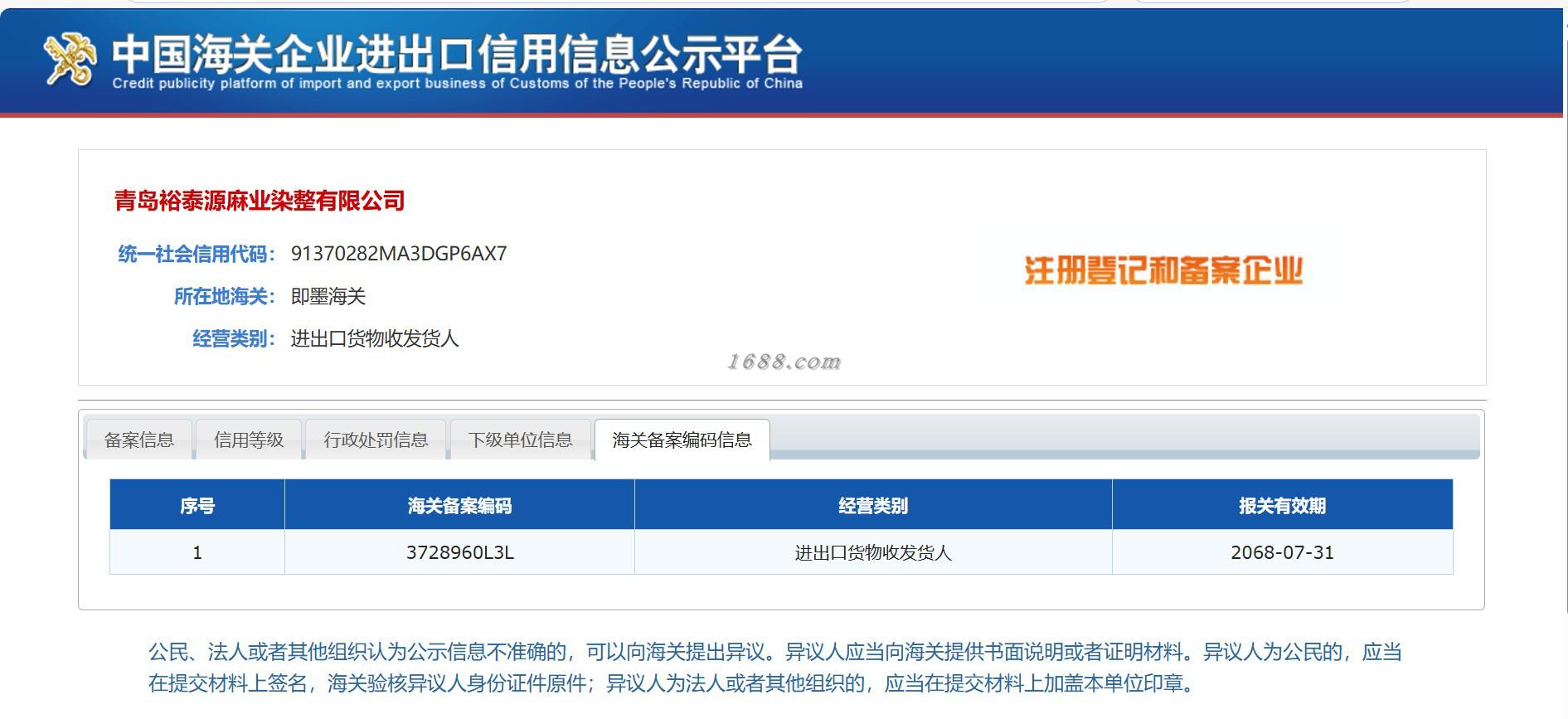Open the 下级单位信息 tab
1568x719 pixels.
[x=520, y=440]
